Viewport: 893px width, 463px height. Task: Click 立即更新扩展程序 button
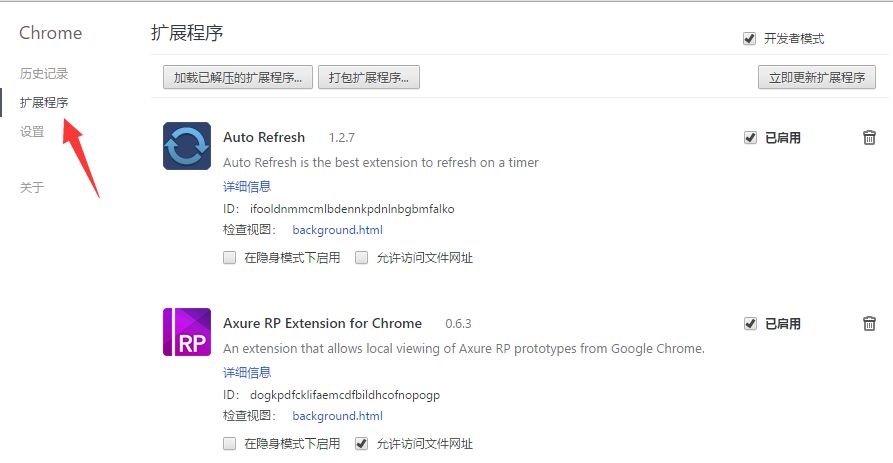pyautogui.click(x=817, y=77)
